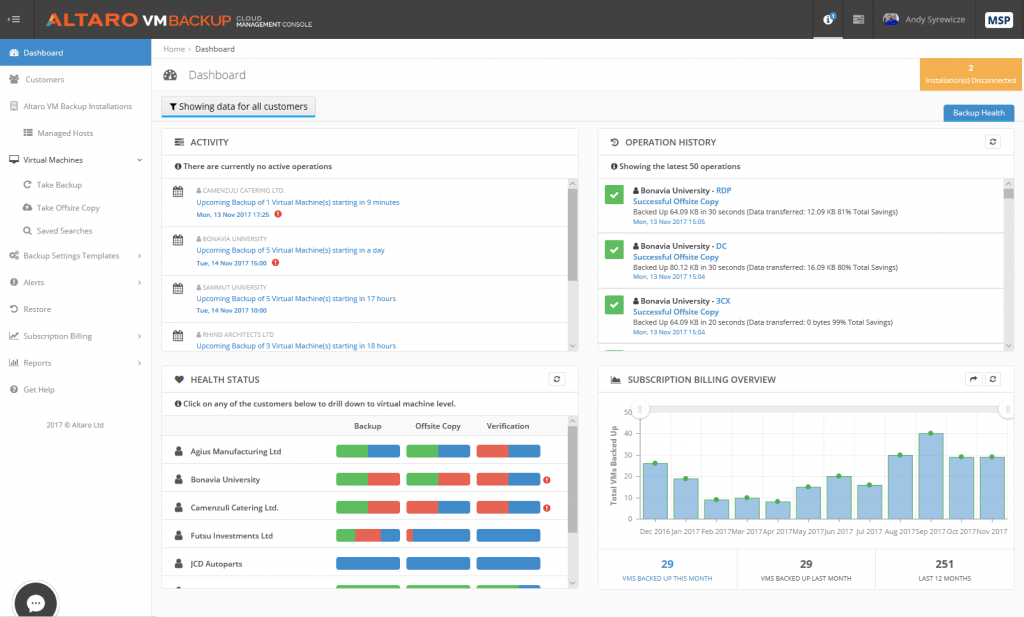Open the live chat bubble
The height and width of the screenshot is (617, 1024).
tap(35, 603)
